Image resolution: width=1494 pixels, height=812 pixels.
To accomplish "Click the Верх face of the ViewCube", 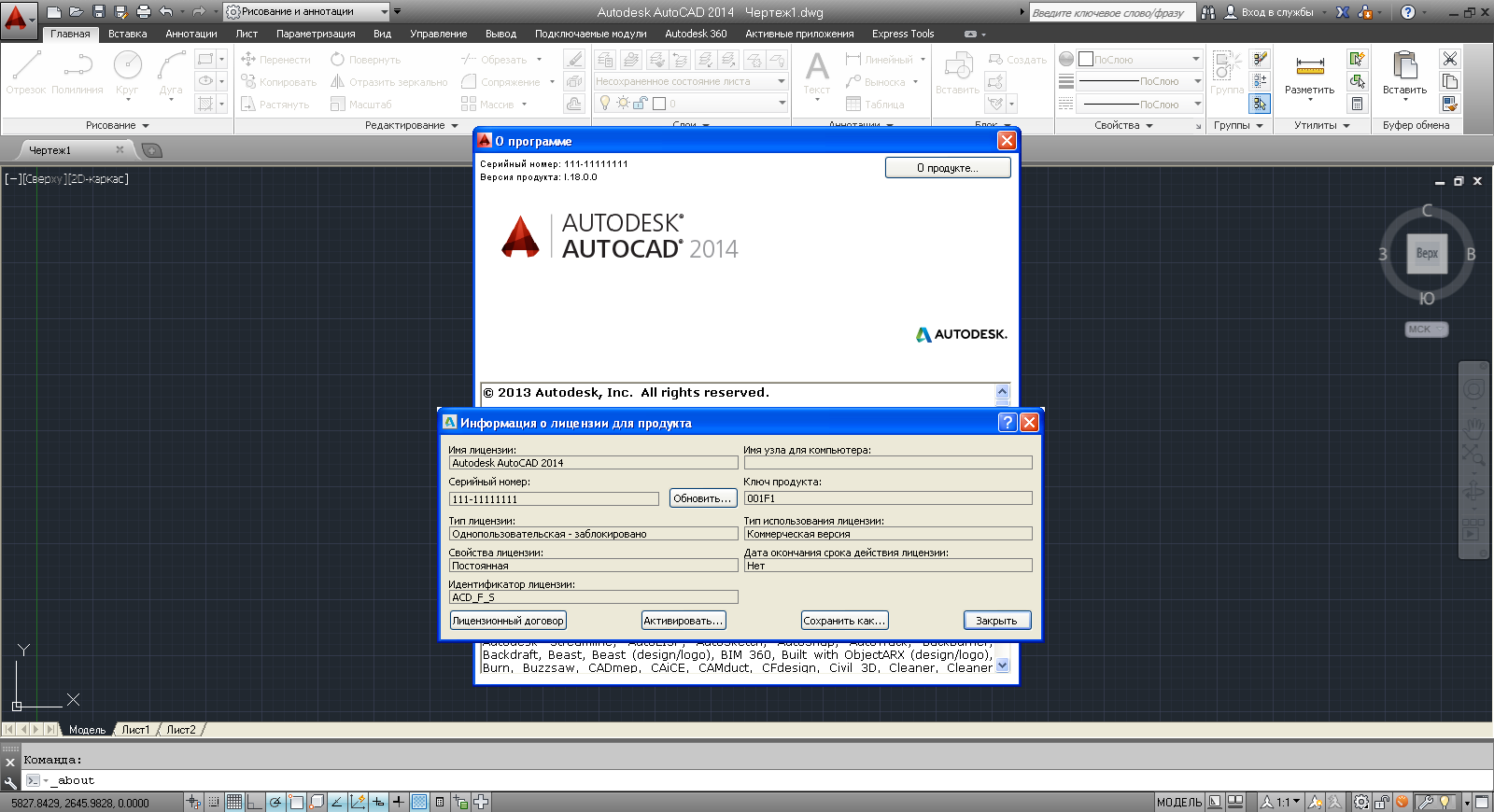I will point(1427,253).
